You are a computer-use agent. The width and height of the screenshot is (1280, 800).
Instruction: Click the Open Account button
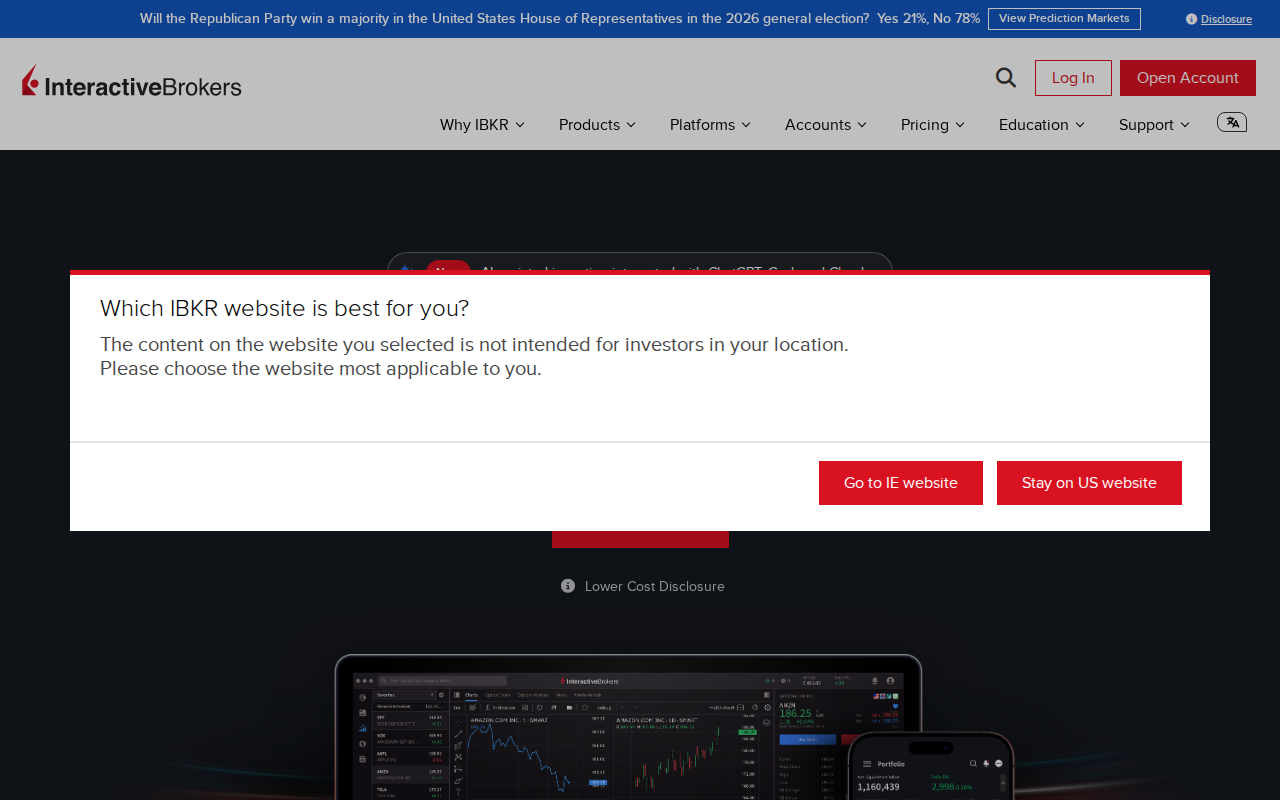pos(1188,78)
